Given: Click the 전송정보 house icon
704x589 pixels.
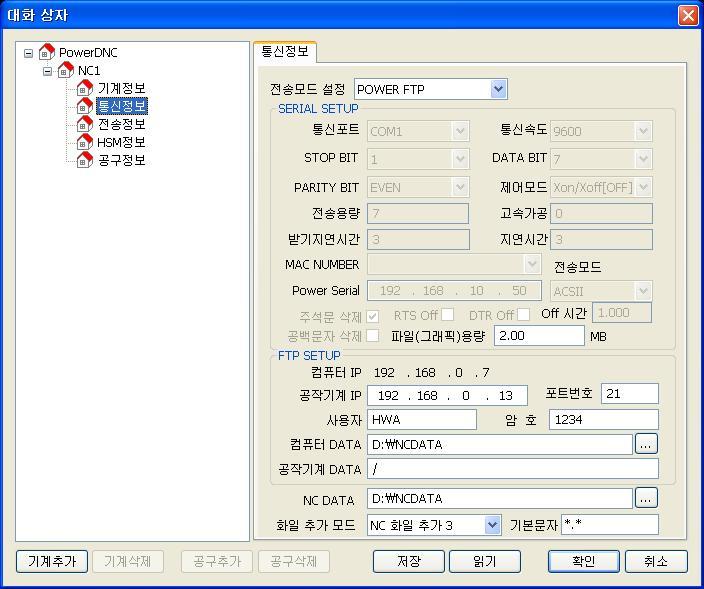Looking at the screenshot, I should [84, 124].
